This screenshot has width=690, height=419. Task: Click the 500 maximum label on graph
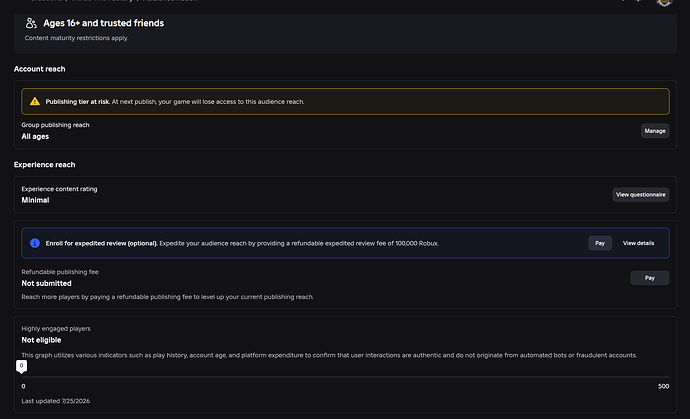664,386
